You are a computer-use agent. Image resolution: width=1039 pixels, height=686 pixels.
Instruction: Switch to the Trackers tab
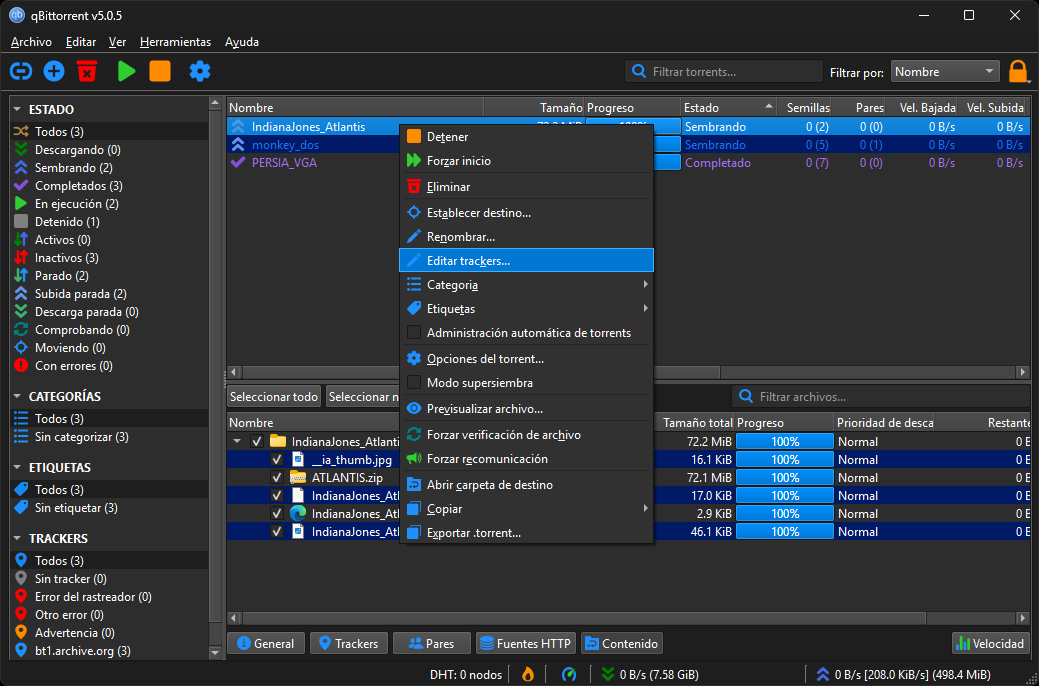pyautogui.click(x=347, y=644)
